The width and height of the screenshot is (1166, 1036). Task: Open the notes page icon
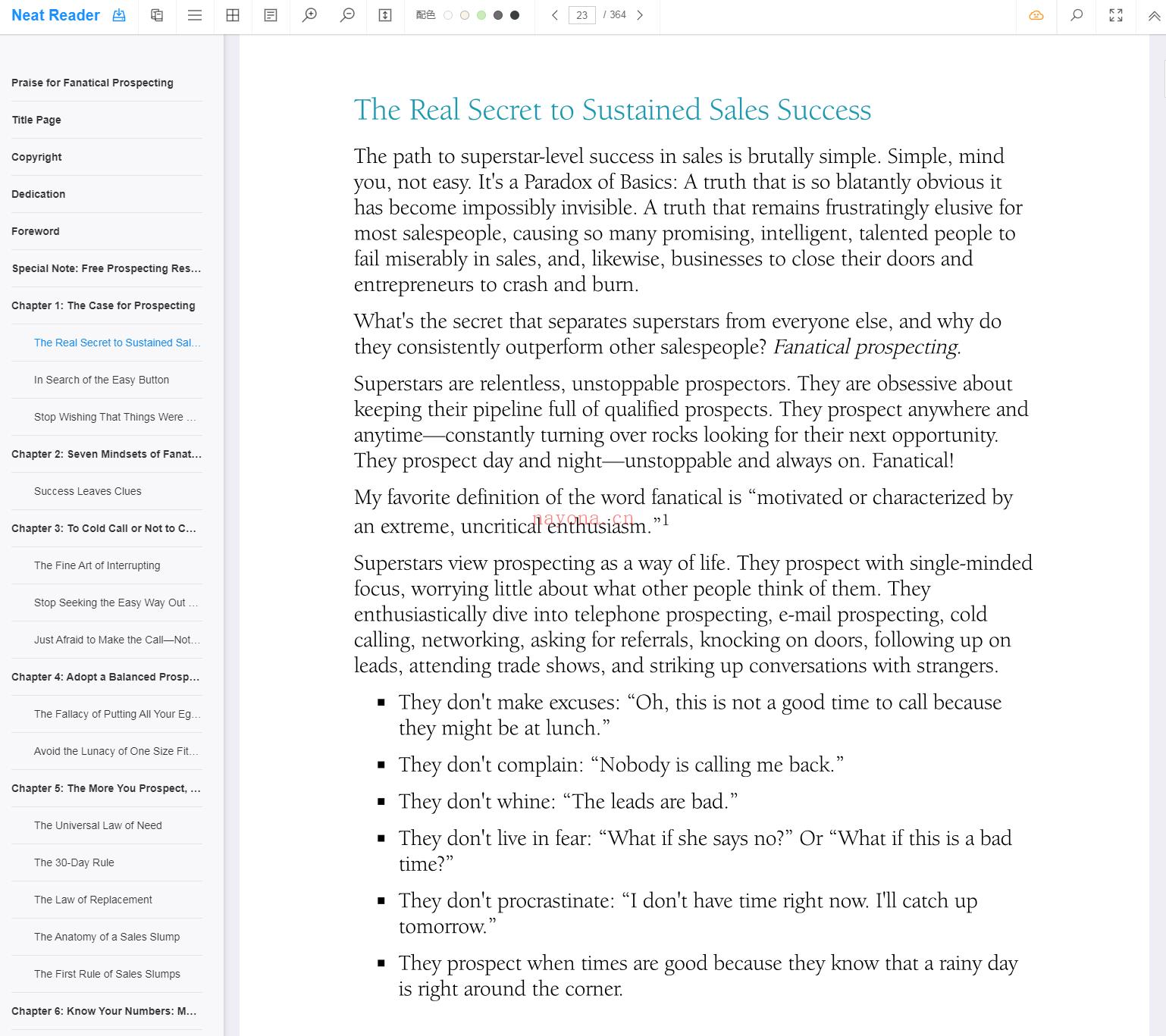click(x=271, y=15)
